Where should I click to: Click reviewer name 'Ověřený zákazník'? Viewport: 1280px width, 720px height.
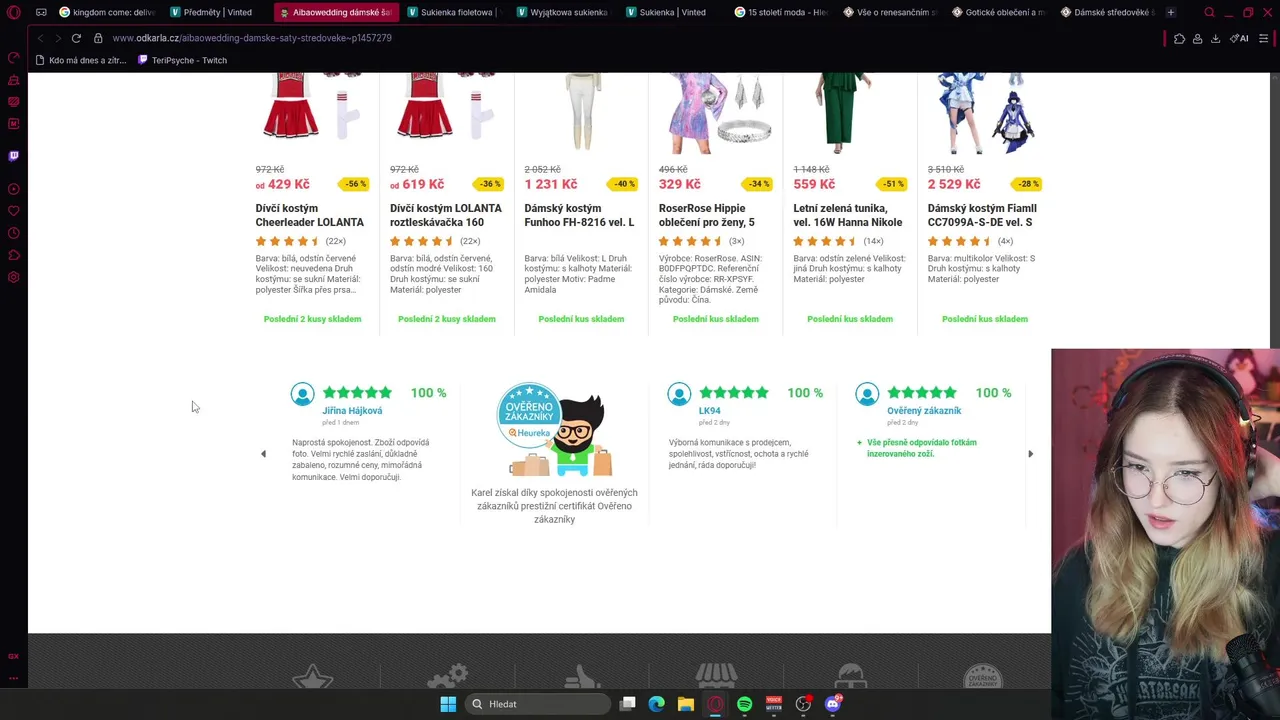click(924, 411)
